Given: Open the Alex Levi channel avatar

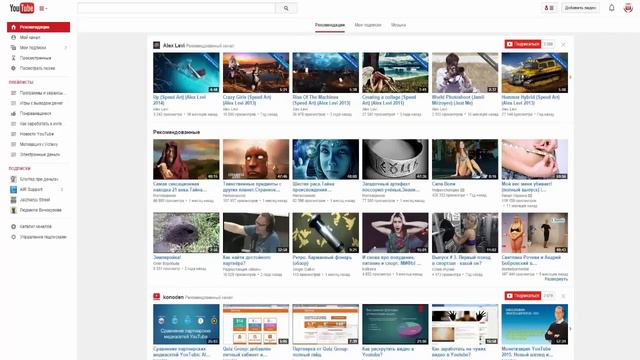Looking at the screenshot, I should 156,45.
